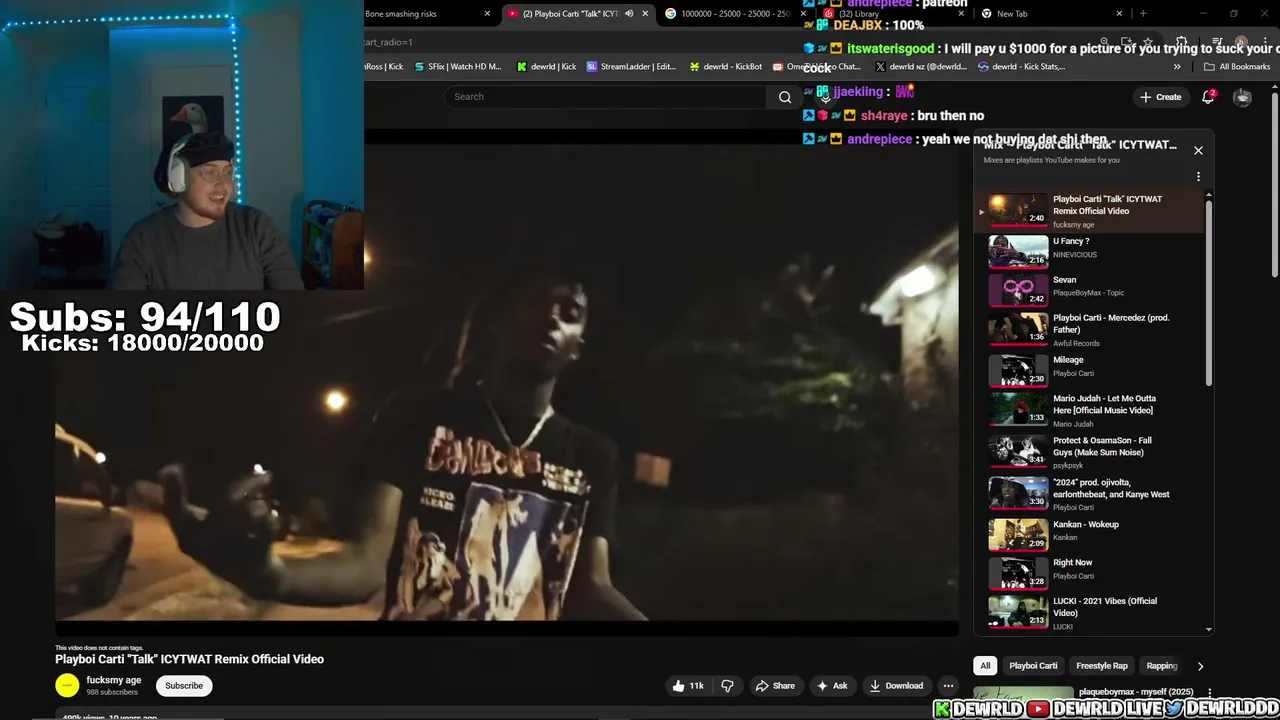Screen dimensions: 1280x720
Task: Click the current Playboi Carti Talk playlist entry
Action: tap(1090, 211)
